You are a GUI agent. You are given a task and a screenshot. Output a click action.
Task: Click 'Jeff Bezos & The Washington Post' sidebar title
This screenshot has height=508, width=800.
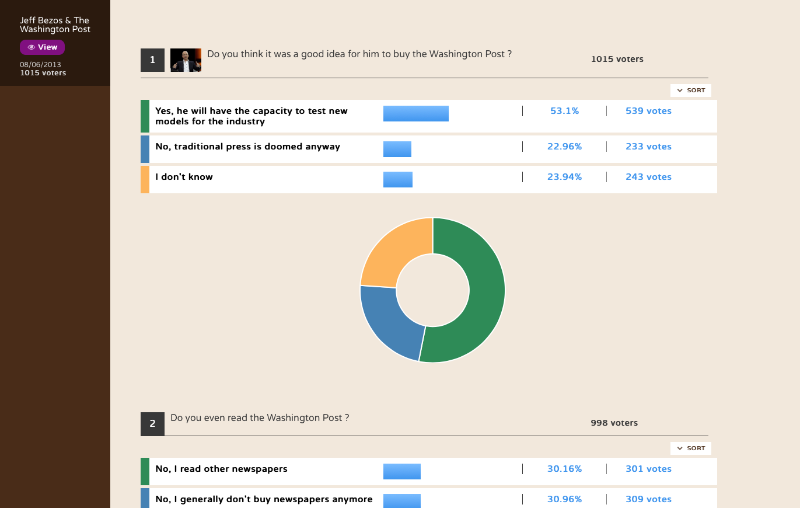(55, 24)
